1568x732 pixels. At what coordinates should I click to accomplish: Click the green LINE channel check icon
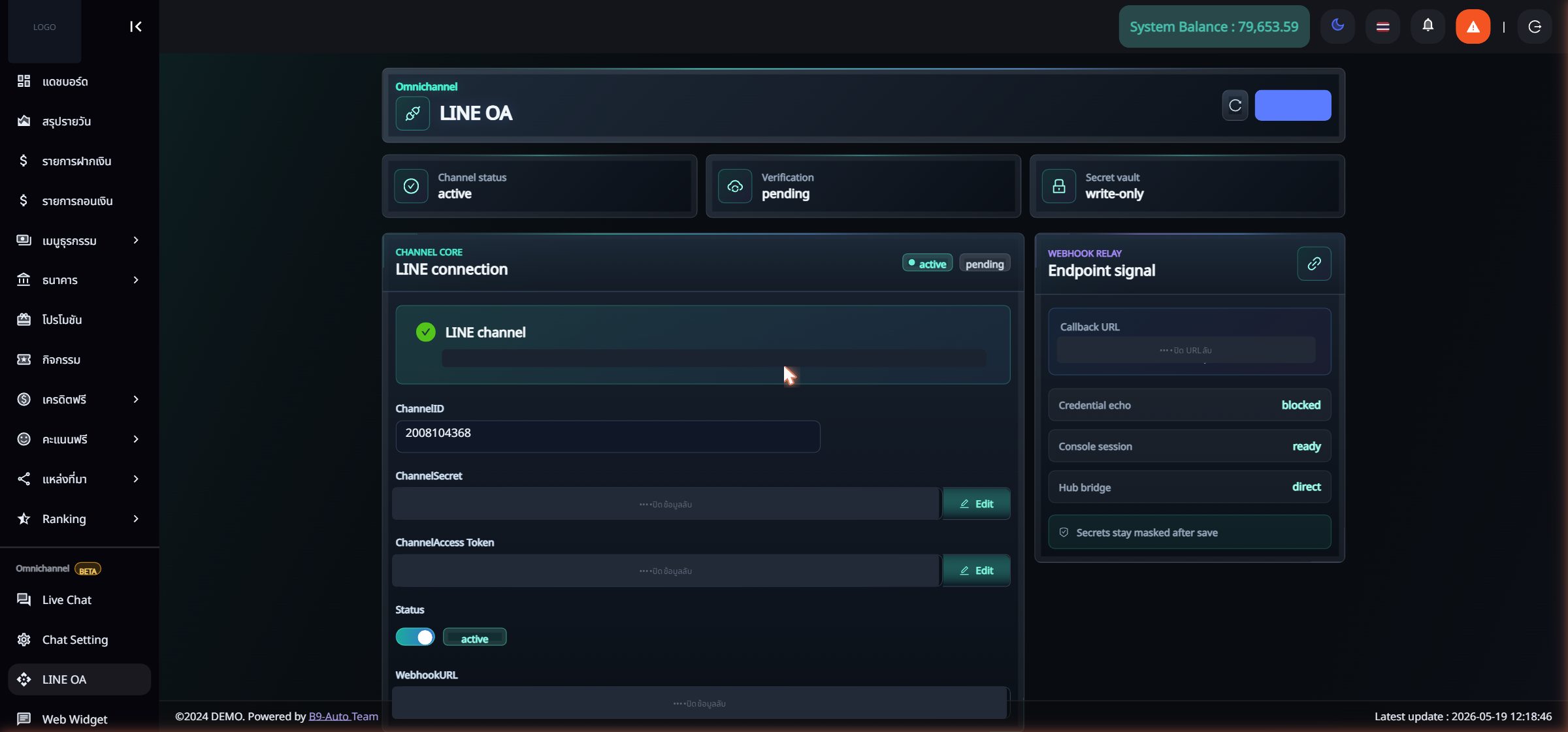point(425,332)
